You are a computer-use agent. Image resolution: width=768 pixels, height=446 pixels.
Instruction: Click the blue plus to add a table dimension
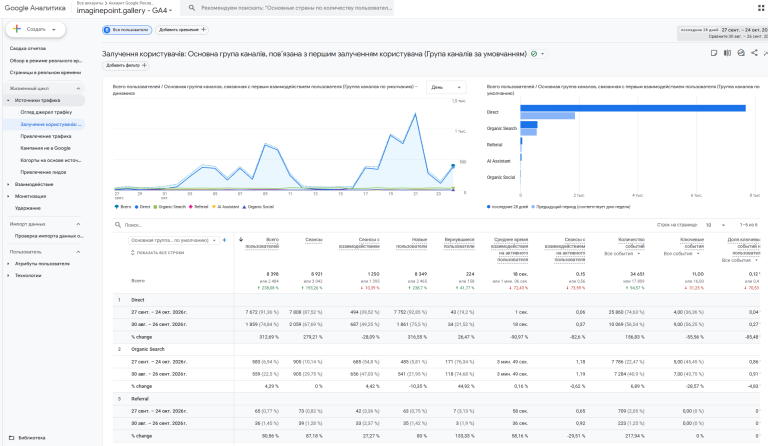224,240
